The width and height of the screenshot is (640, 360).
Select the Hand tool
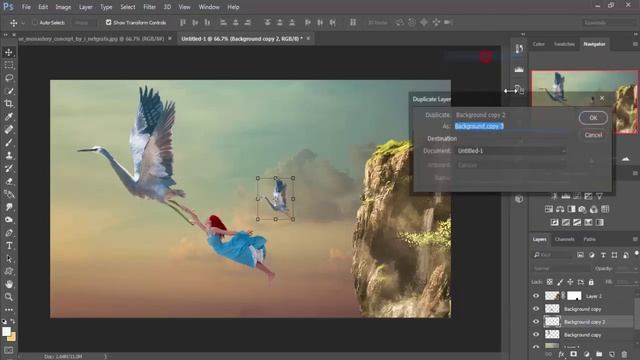[x=9, y=284]
